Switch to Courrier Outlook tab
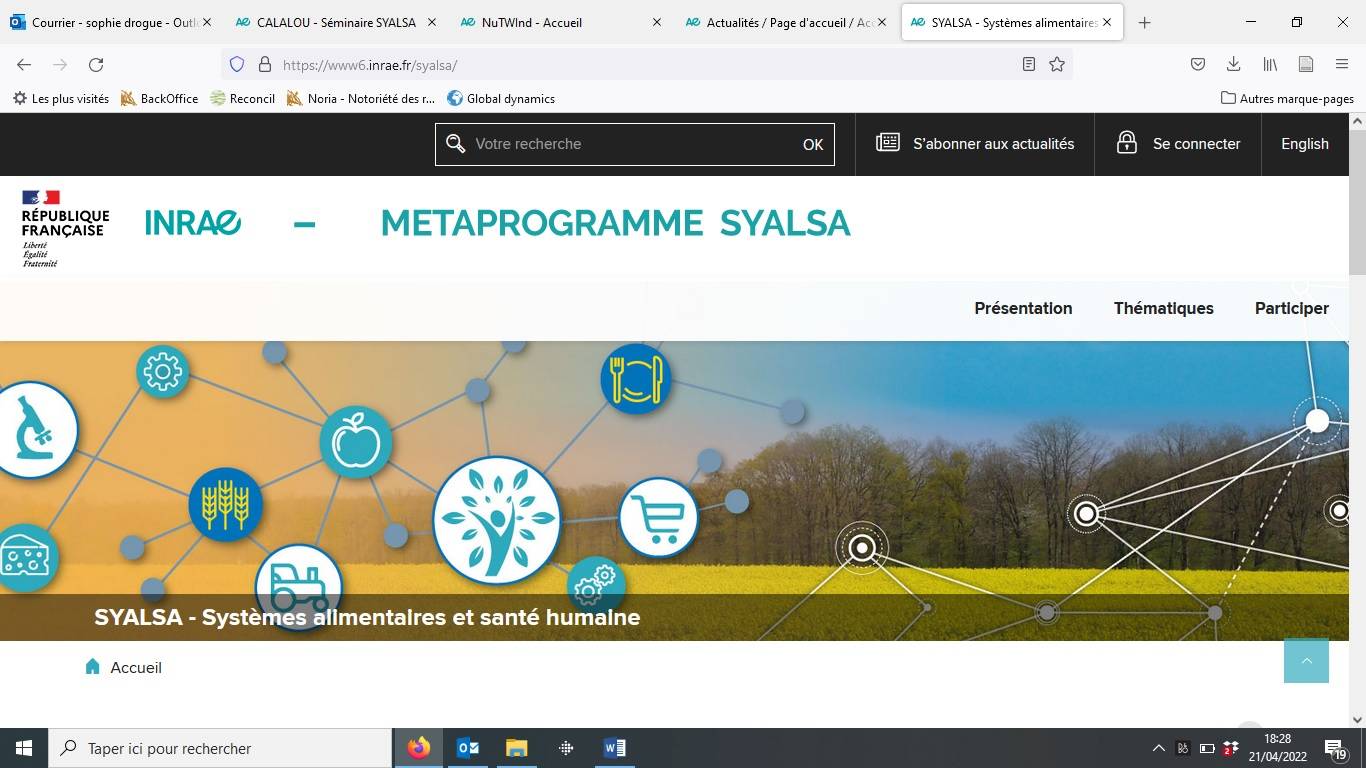The width and height of the screenshot is (1366, 768). (x=110, y=22)
